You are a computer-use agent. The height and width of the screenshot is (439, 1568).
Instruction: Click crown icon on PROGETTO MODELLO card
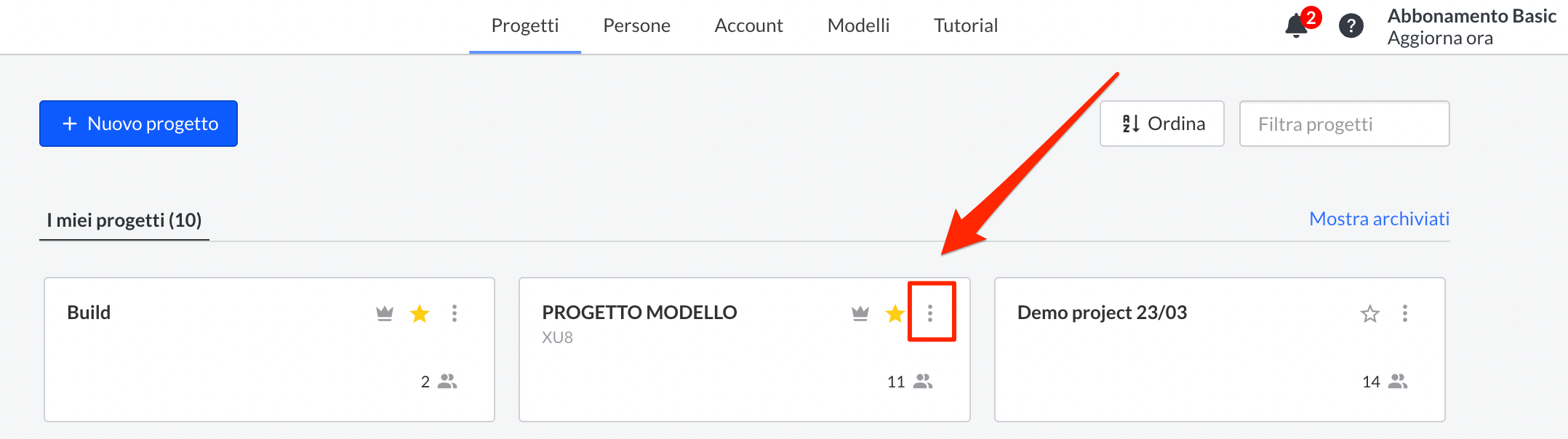click(x=860, y=313)
